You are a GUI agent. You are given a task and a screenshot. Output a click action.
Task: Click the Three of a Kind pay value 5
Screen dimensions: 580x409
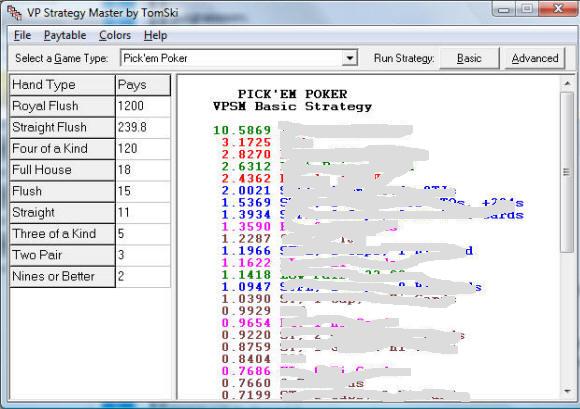click(143, 234)
